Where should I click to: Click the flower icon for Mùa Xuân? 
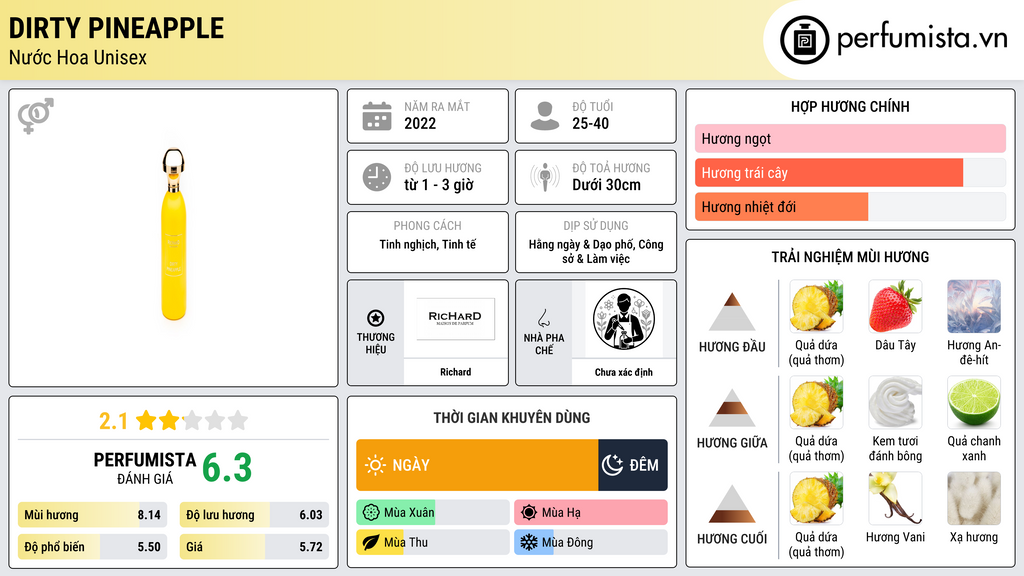tap(371, 513)
